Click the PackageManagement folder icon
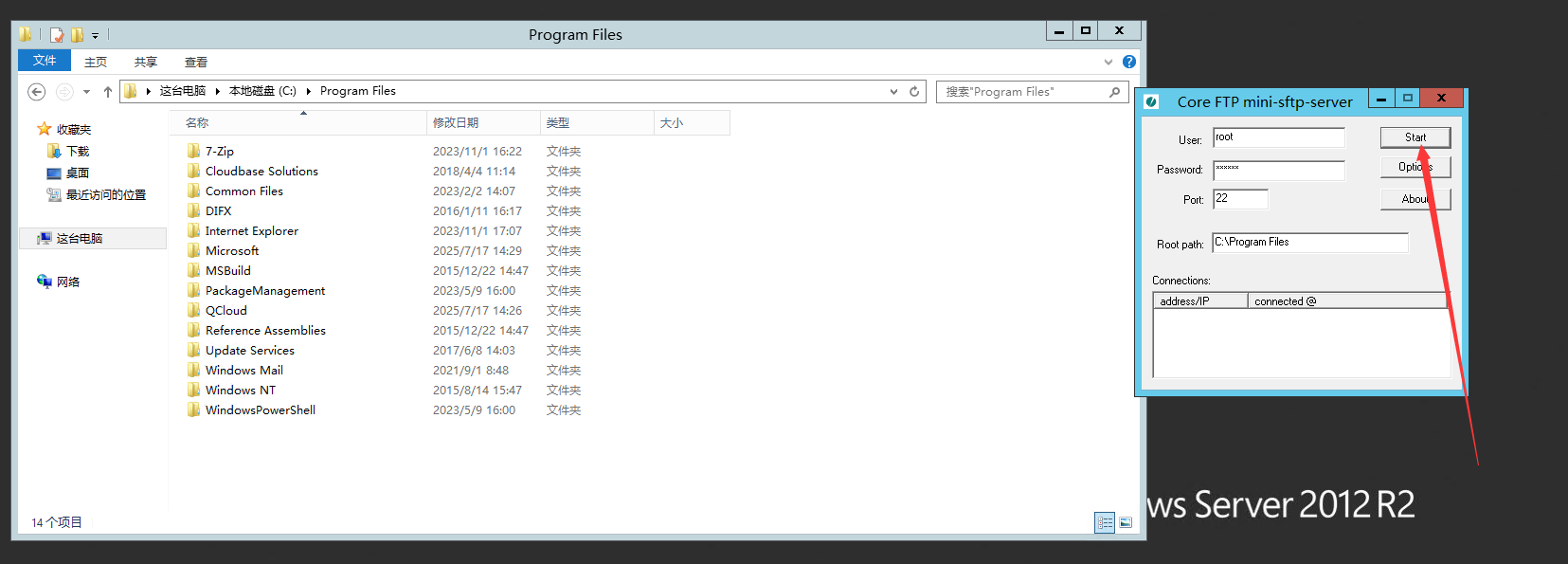1568x564 pixels. pos(194,290)
